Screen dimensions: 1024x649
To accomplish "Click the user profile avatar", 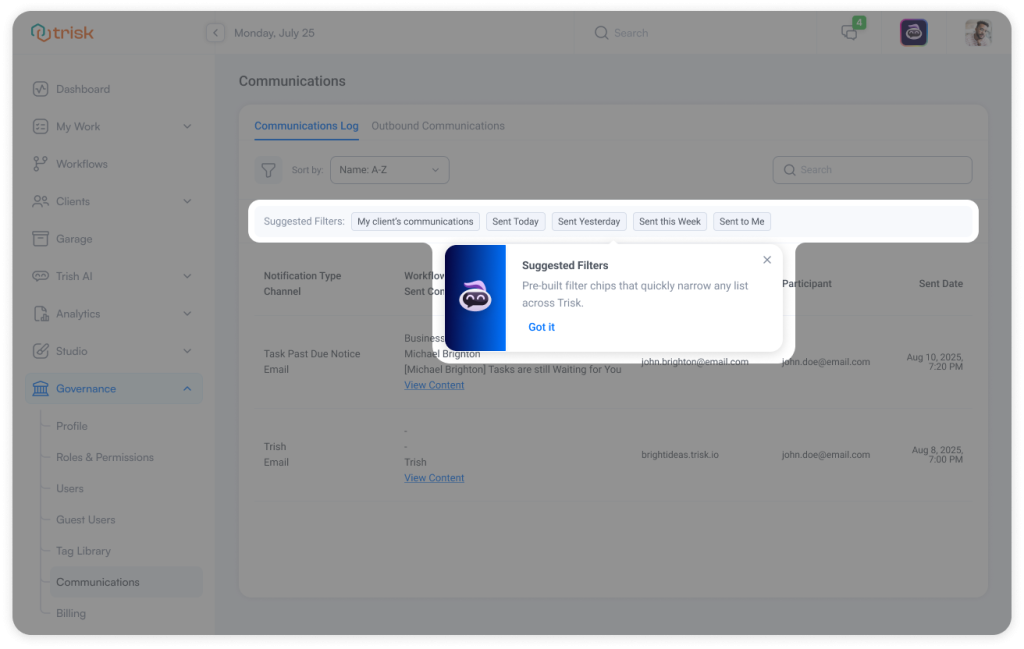I will coord(977,33).
